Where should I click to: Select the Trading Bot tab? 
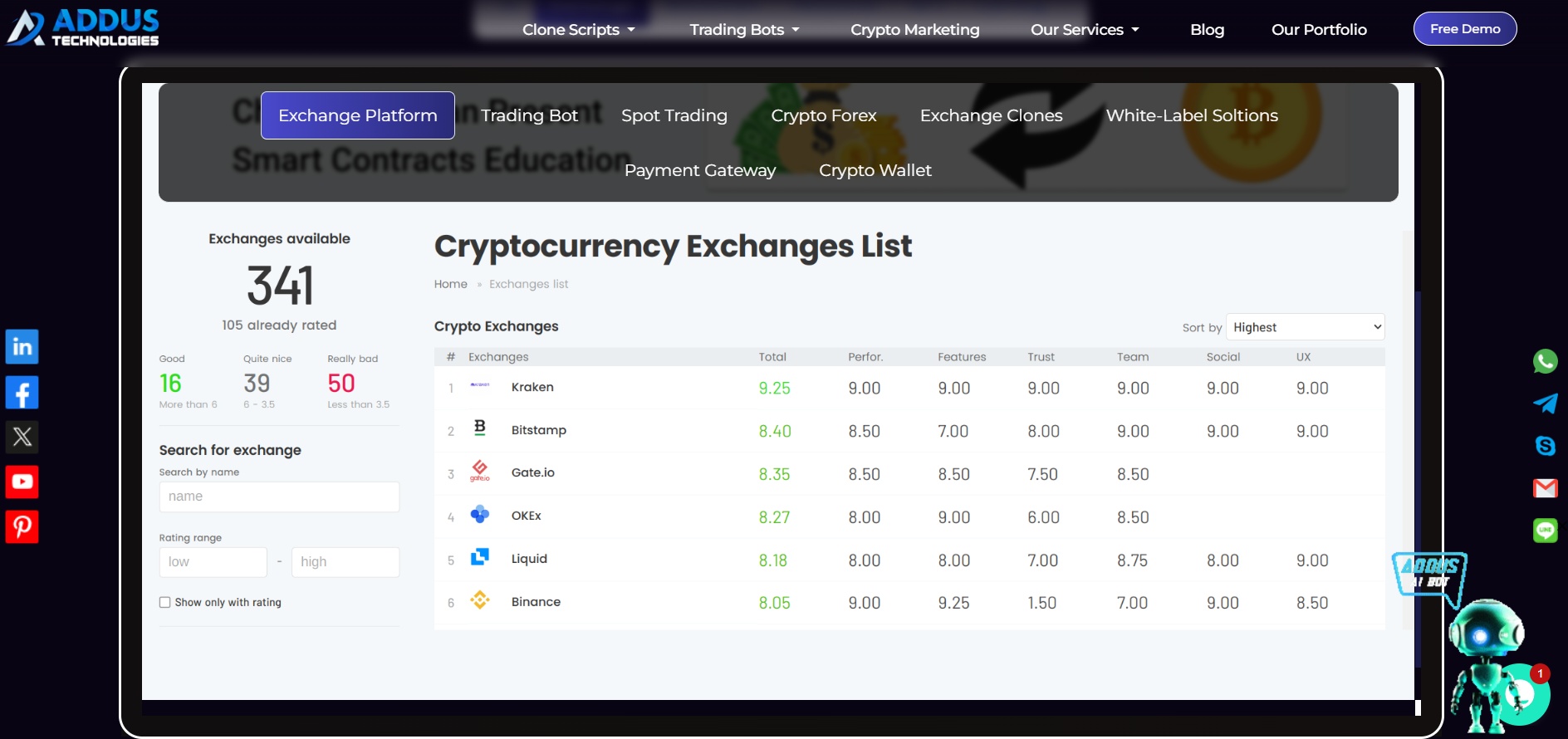click(x=529, y=115)
